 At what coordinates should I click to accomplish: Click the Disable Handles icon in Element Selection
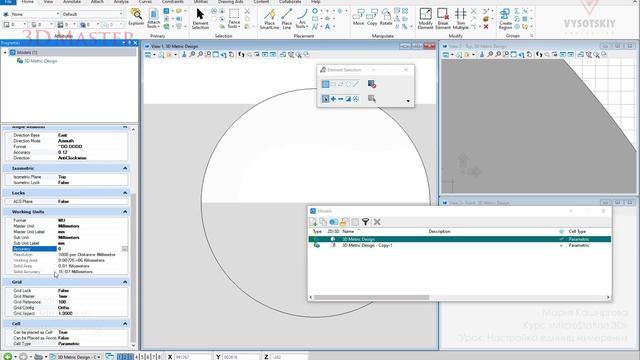[x=371, y=84]
